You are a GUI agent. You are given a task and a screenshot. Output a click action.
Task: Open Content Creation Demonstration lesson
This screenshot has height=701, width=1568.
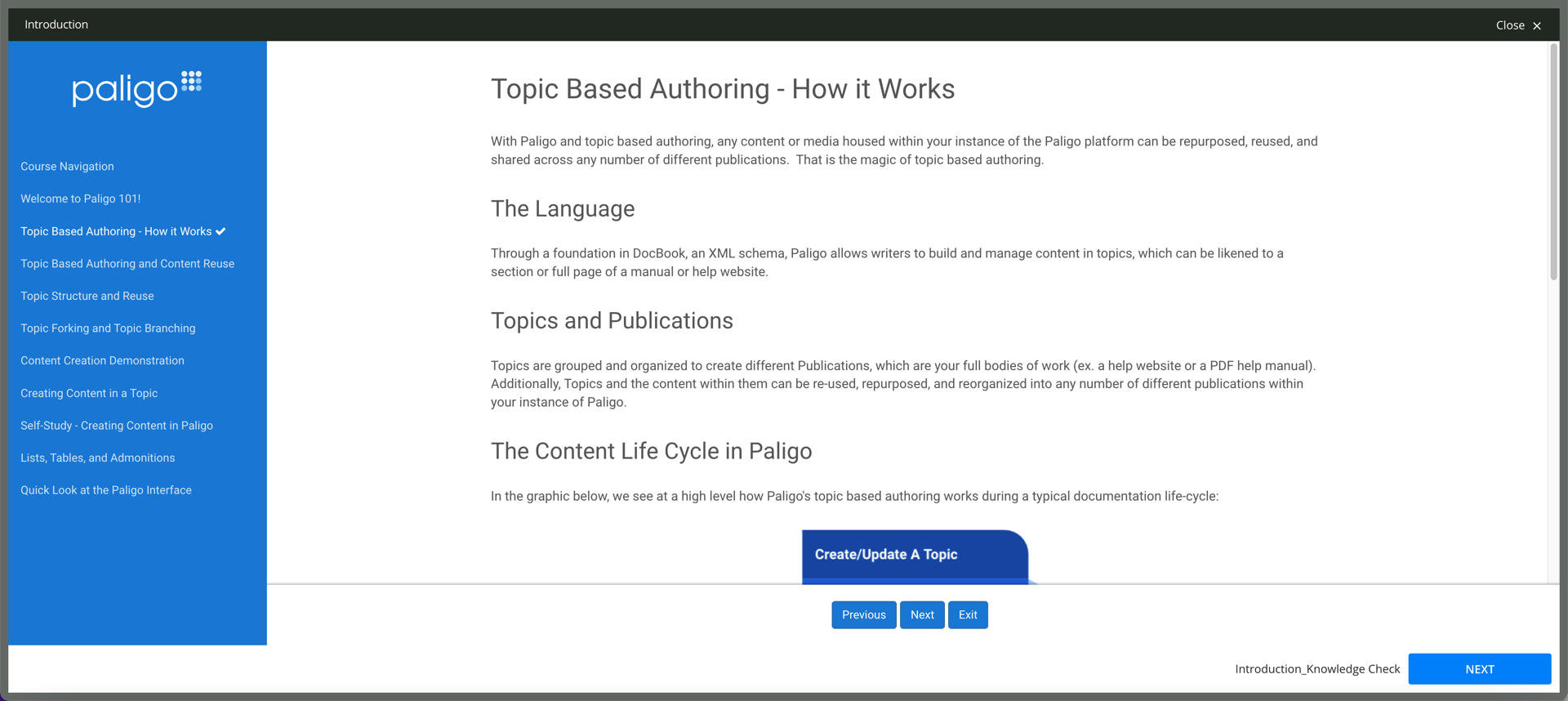102,360
